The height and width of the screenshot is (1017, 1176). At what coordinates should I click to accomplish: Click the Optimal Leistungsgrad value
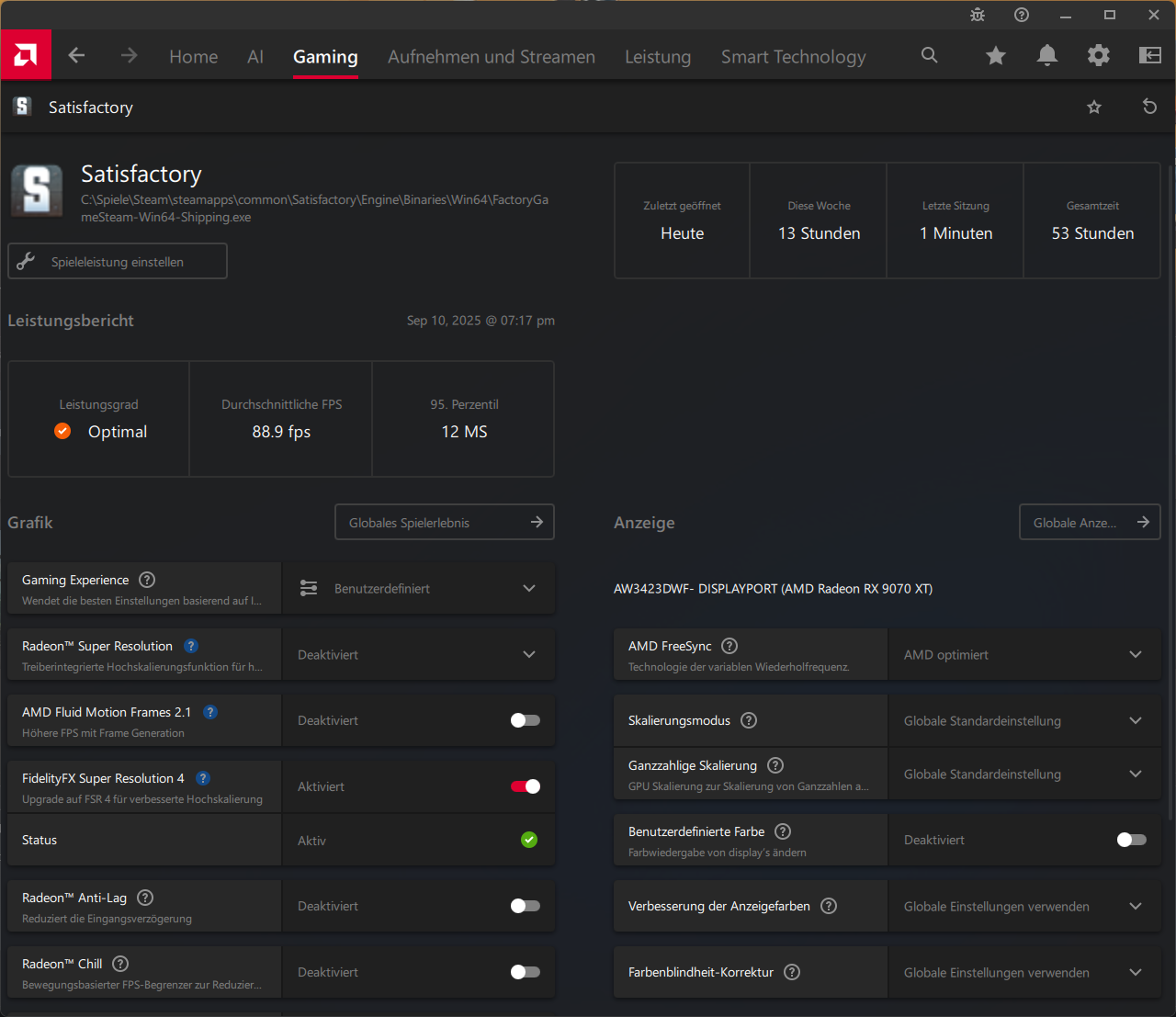pos(118,432)
